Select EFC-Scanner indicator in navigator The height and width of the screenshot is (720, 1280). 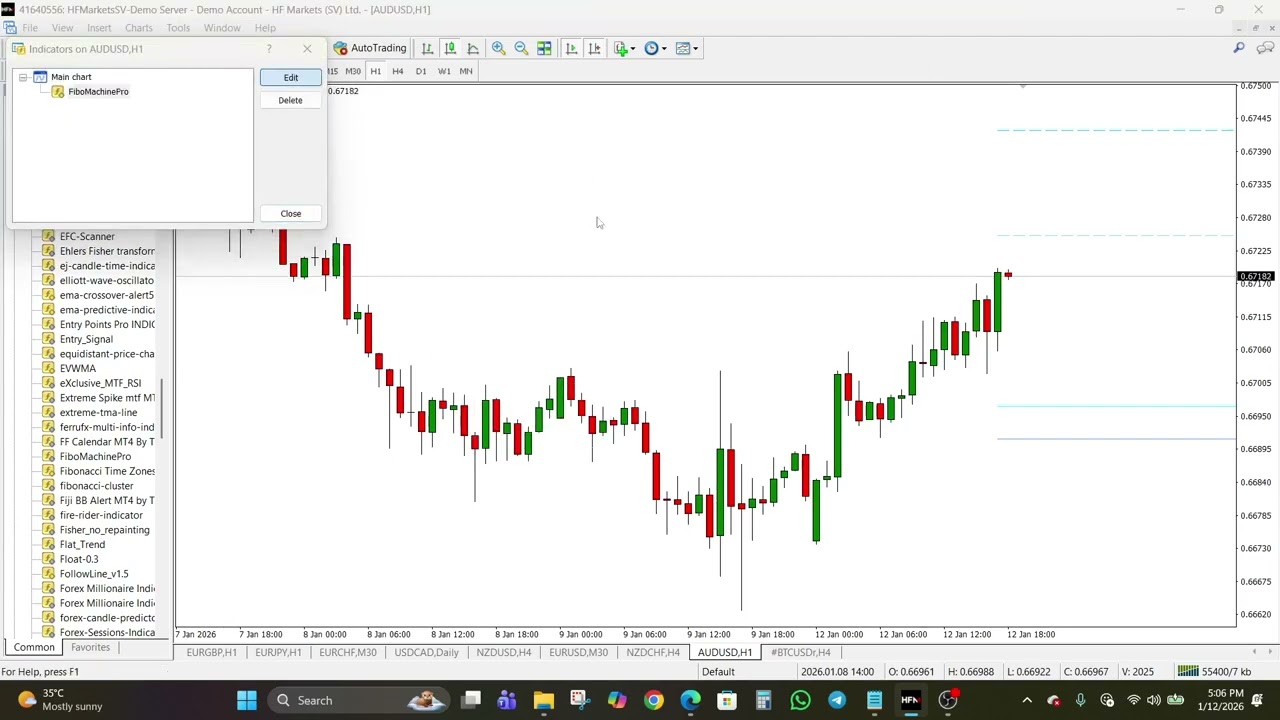click(87, 237)
